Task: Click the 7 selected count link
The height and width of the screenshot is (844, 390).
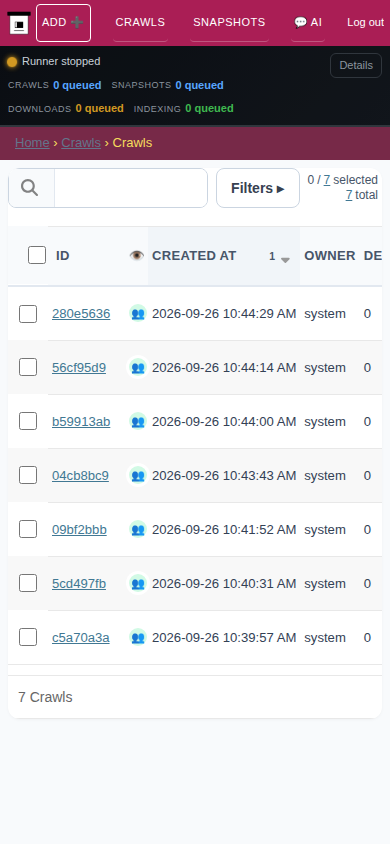Action: tap(327, 180)
